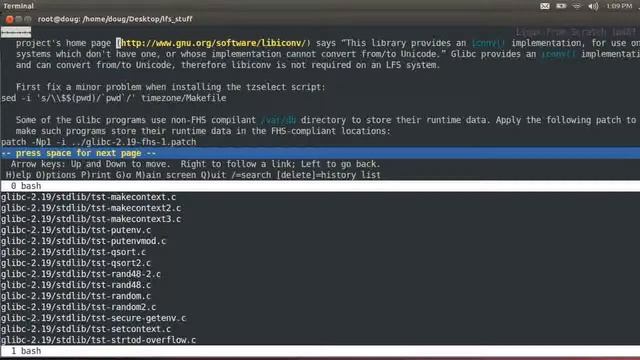Follow the second iconv() link after Glibc provides
Screen dimensions: 640x360
click(x=558, y=54)
